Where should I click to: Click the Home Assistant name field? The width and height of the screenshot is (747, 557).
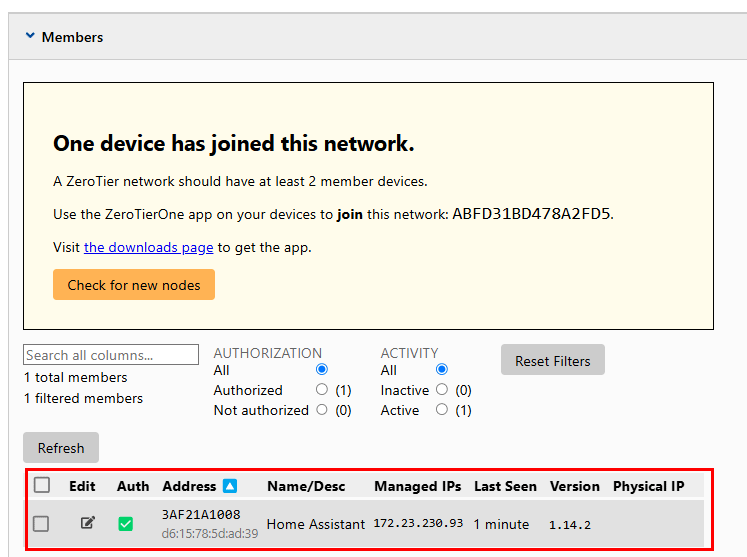[x=315, y=524]
